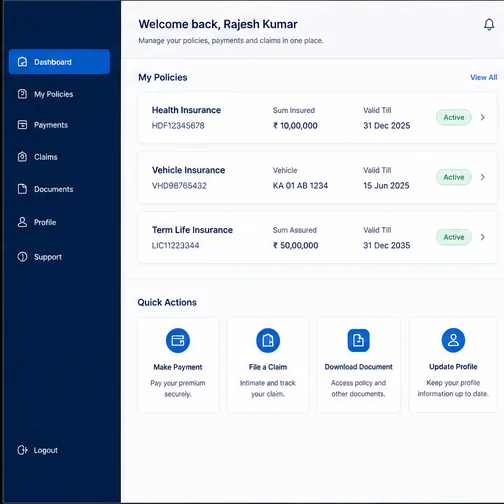Click the Quick Actions section heading
Screen dimensions: 504x504
[x=167, y=302]
